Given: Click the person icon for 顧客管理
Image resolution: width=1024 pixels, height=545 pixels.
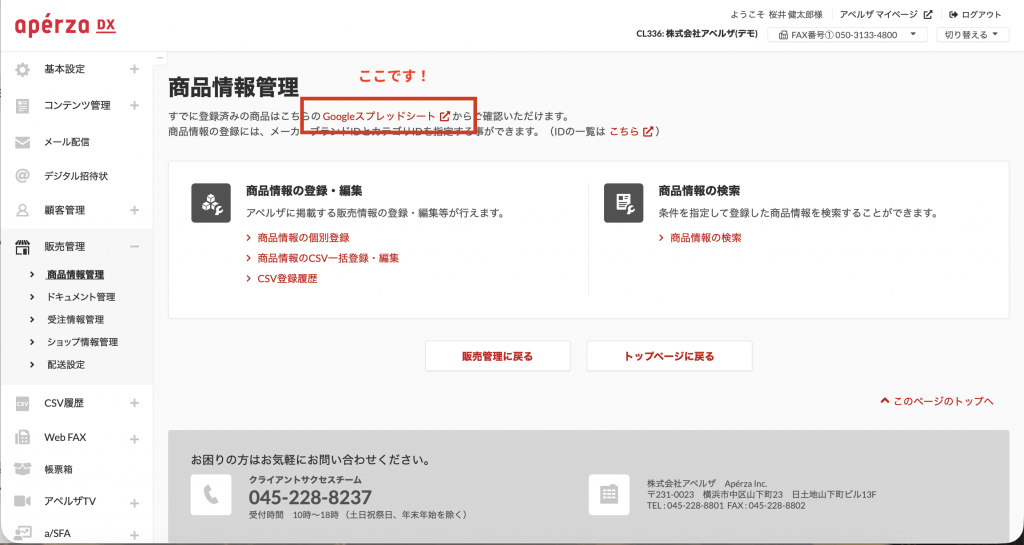Looking at the screenshot, I should [23, 211].
